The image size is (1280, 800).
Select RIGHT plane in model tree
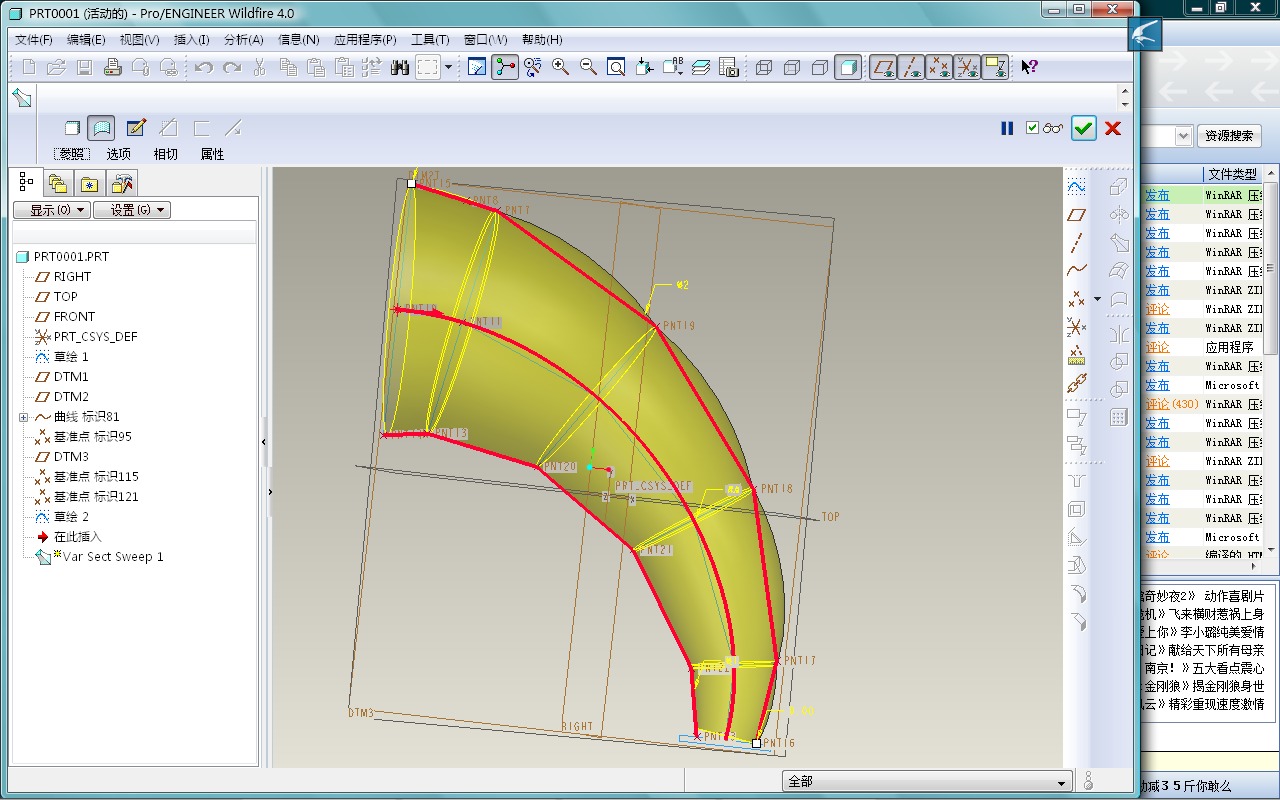(72, 277)
